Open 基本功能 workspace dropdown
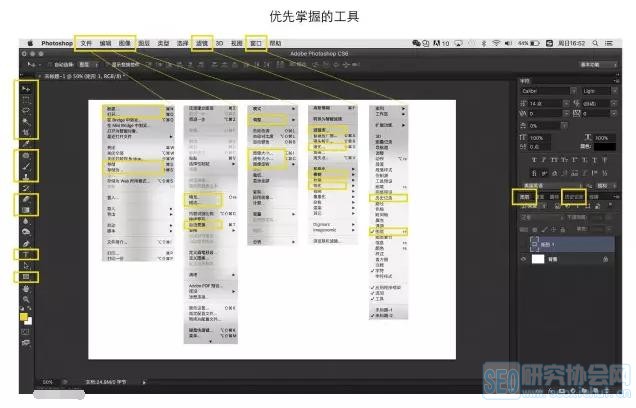This screenshot has height=408, width=636. pos(598,64)
